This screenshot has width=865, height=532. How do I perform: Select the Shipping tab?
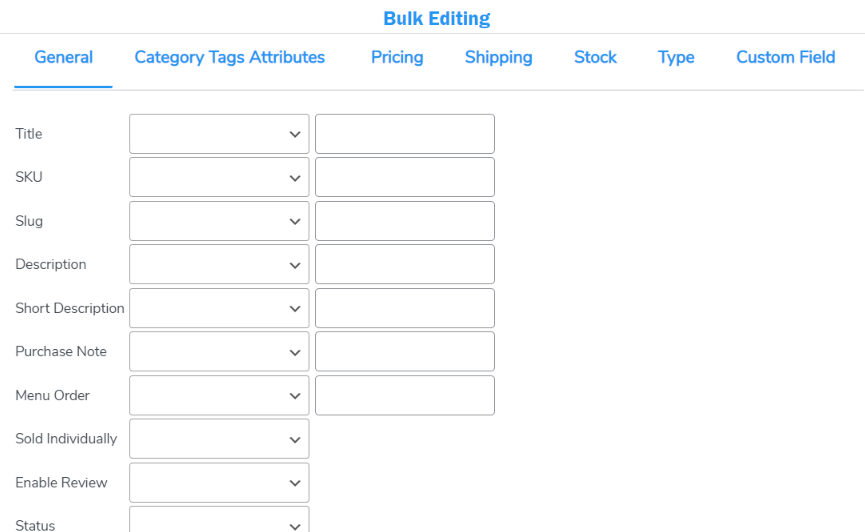click(498, 57)
